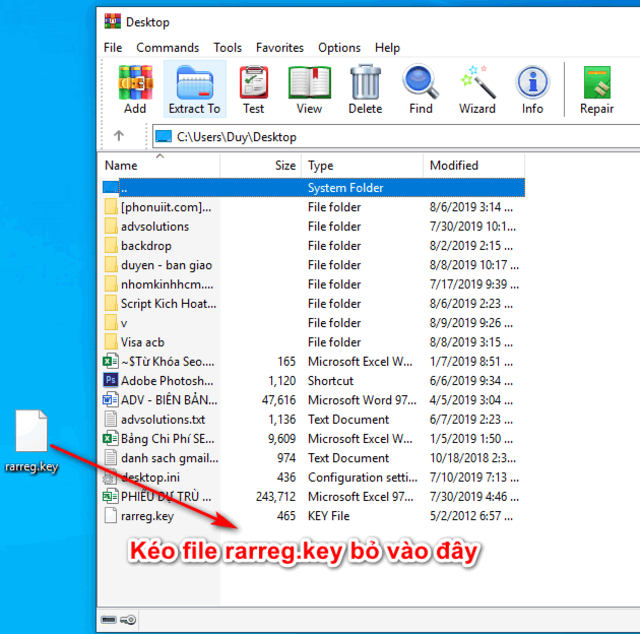
Task: Select the 'duyen - ban giao' folder
Action: click(167, 265)
